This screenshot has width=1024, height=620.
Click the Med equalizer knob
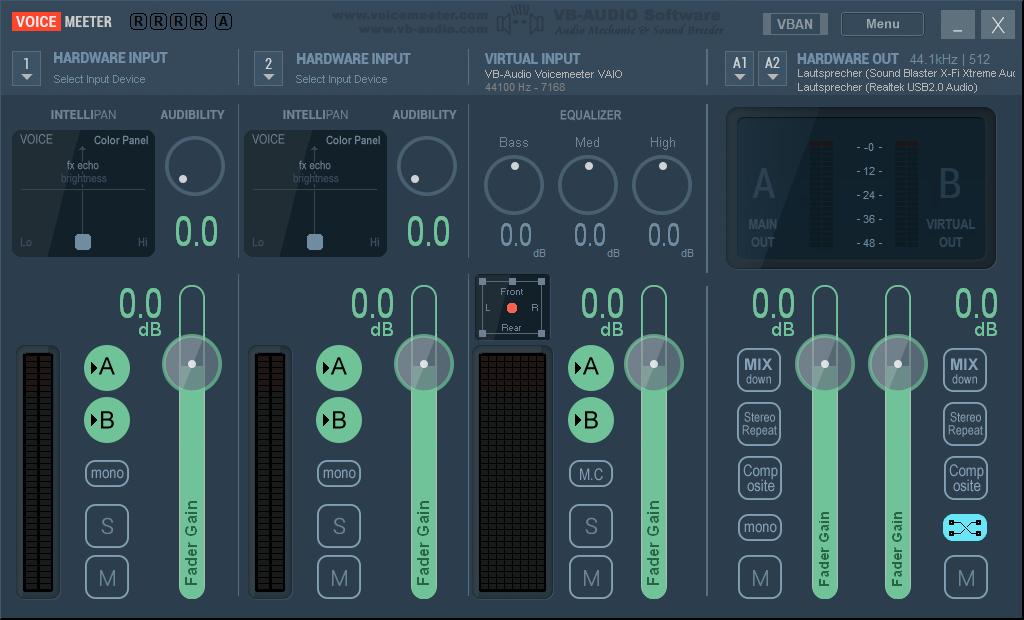pos(588,185)
